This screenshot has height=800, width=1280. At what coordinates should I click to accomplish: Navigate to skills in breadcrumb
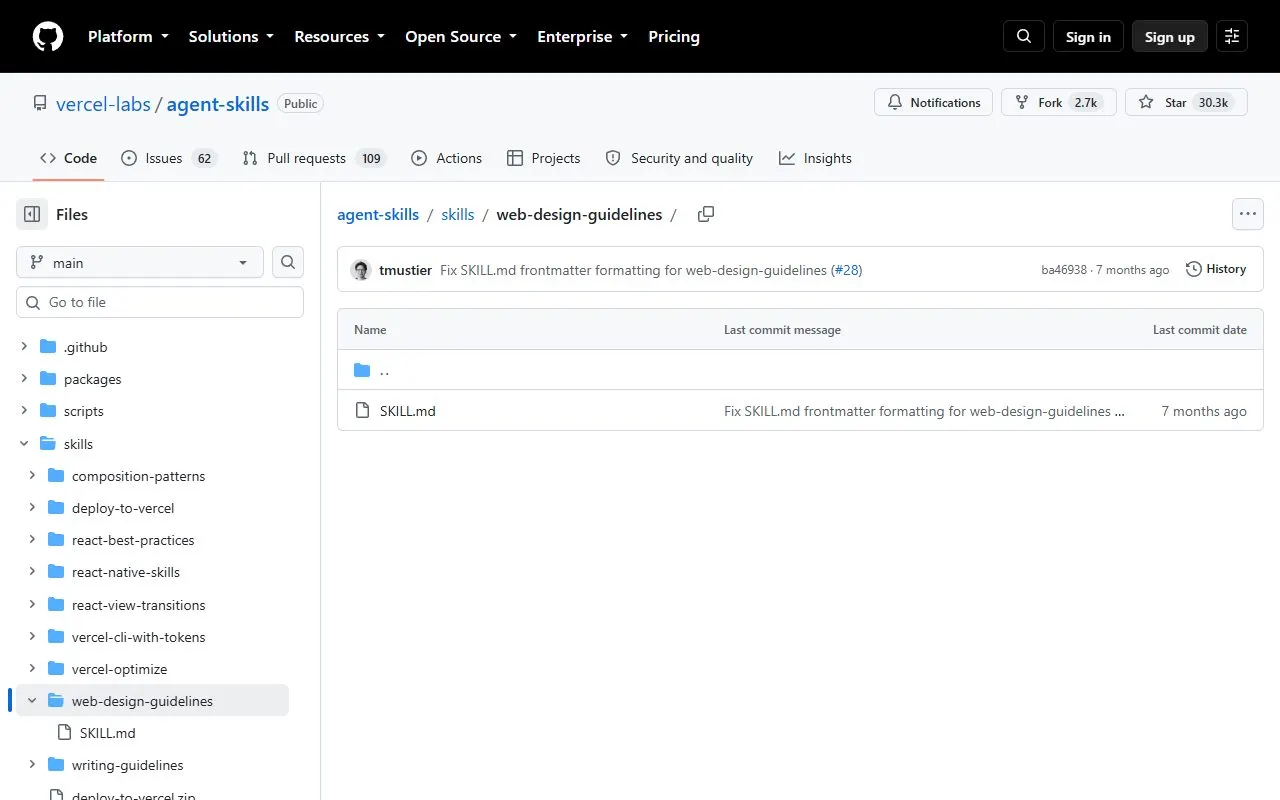458,214
